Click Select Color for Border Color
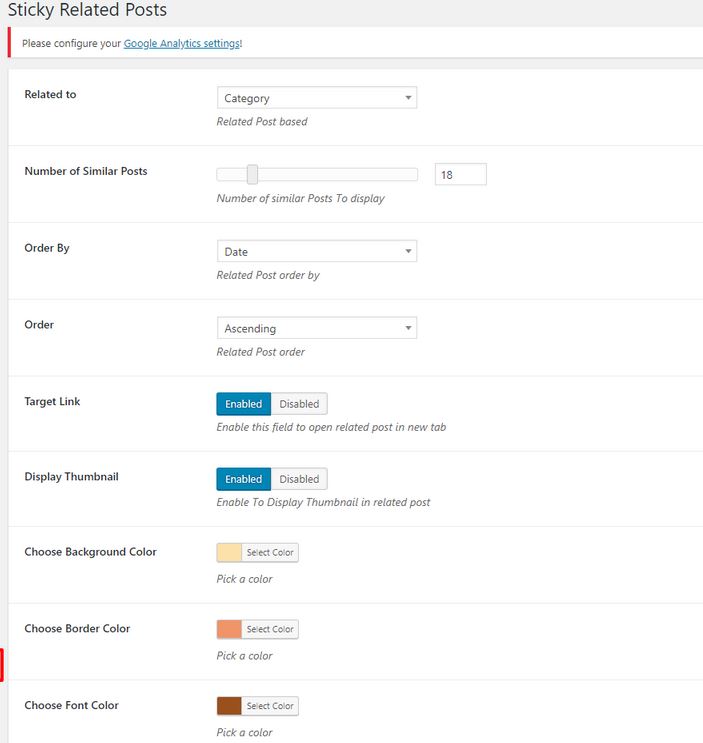This screenshot has width=703, height=743. (x=270, y=629)
